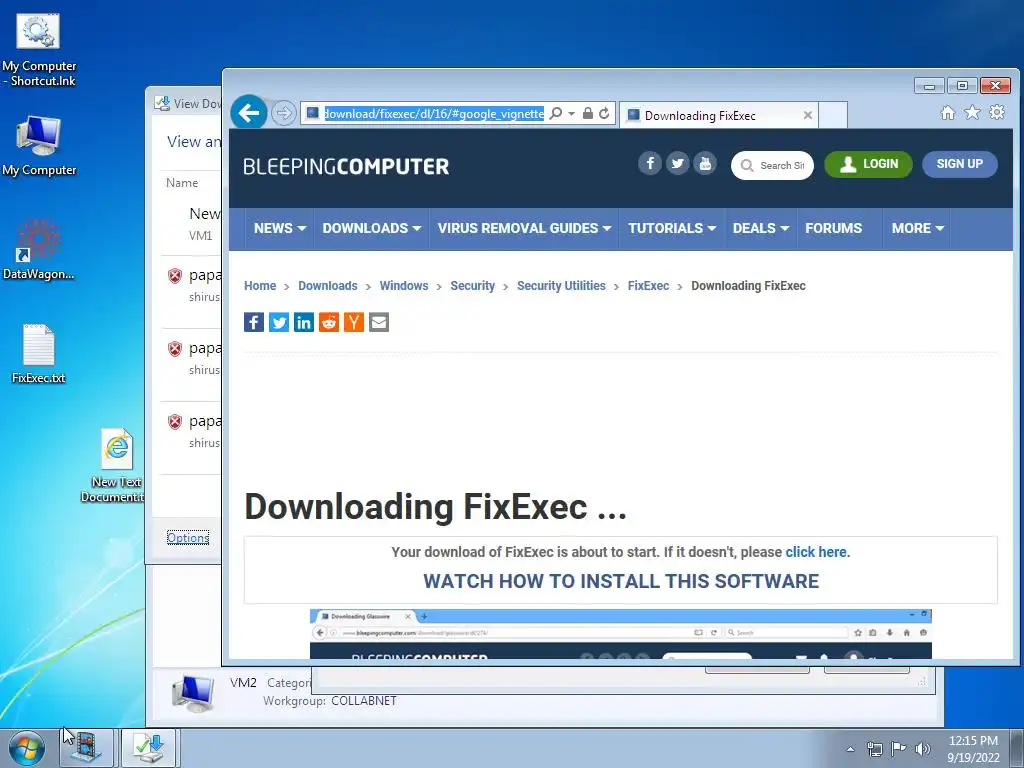Select DataWagon desktop shortcut icon
This screenshot has width=1024, height=768.
[x=39, y=250]
